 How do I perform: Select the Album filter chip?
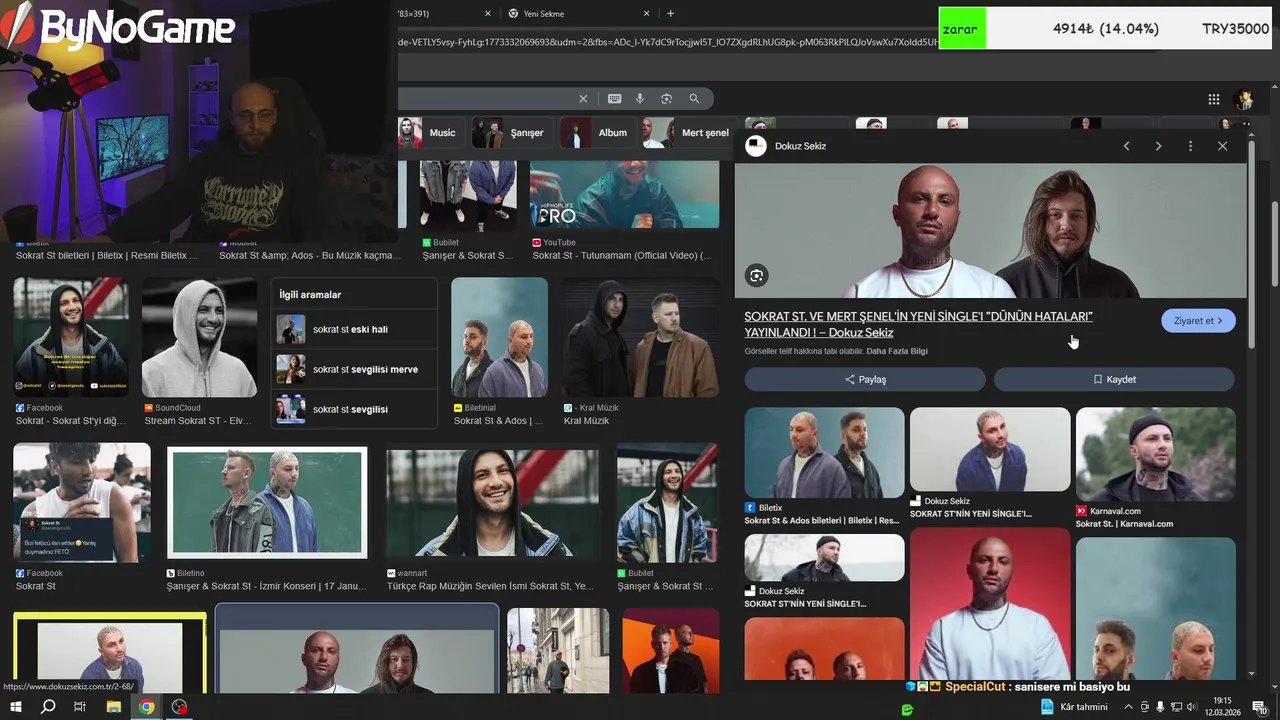click(x=596, y=133)
